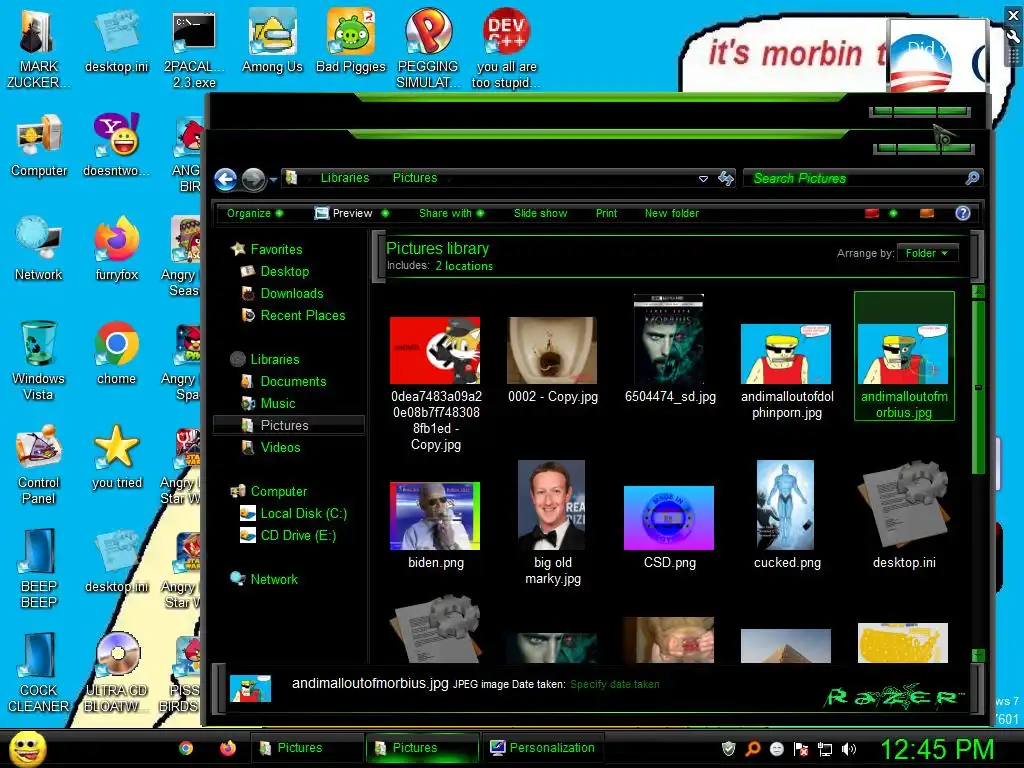1024x768 pixels.
Task: Click the Forward navigation arrow
Action: coord(253,178)
